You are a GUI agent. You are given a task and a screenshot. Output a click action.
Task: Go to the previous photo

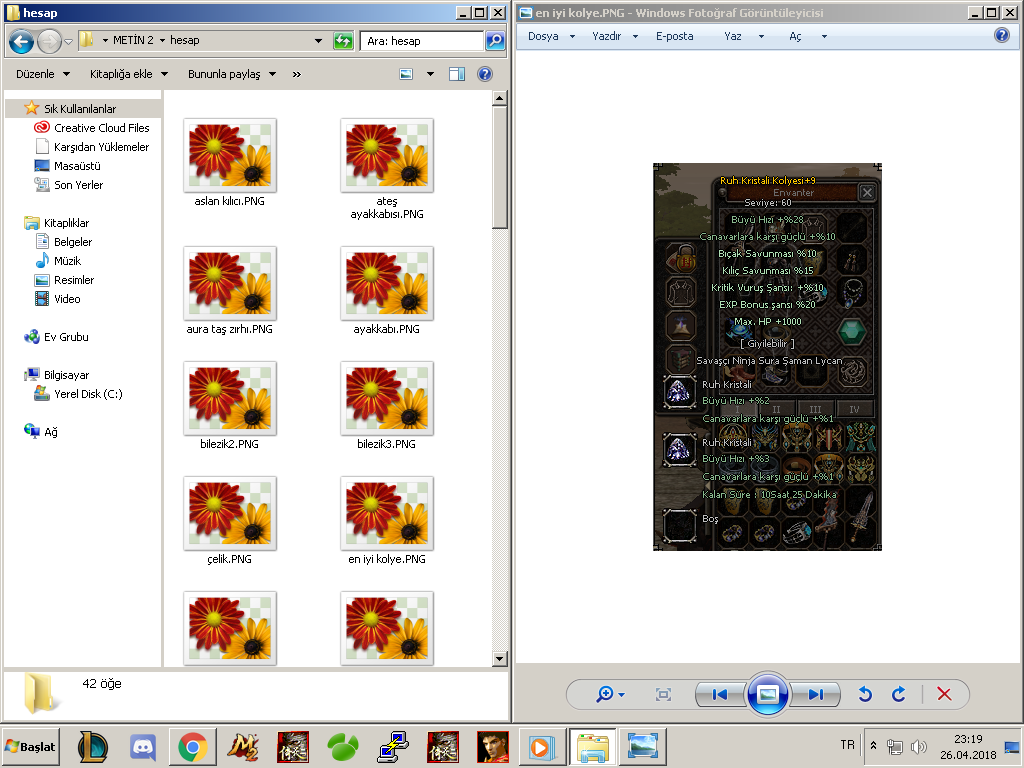720,694
